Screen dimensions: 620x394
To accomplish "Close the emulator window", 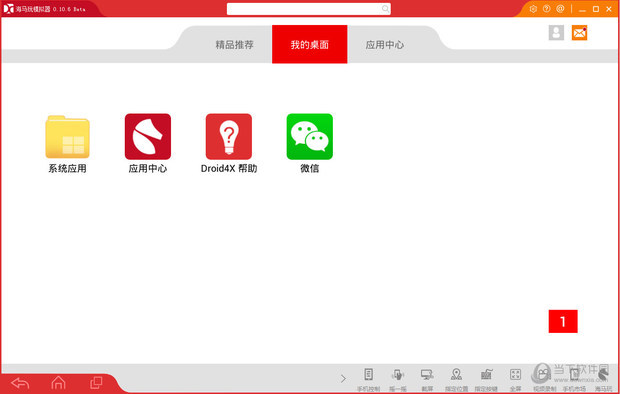I will 609,9.
